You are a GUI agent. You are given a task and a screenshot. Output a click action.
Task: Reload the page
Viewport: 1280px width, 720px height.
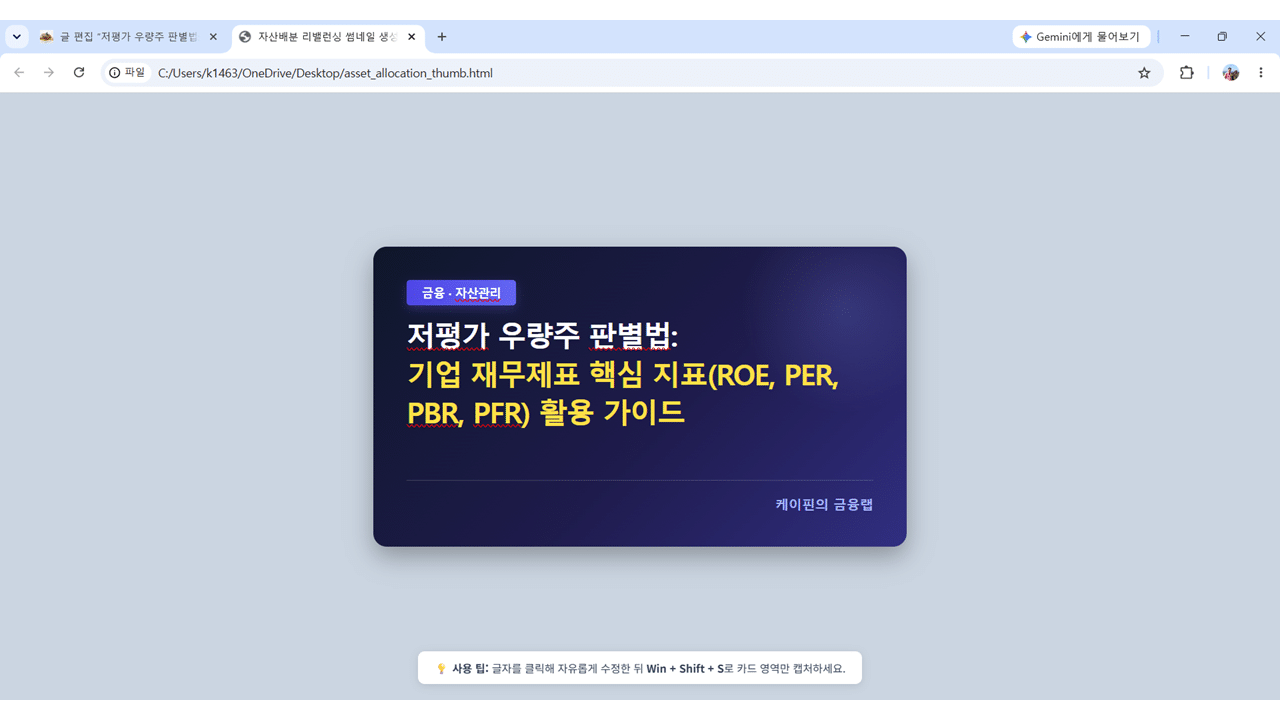79,73
